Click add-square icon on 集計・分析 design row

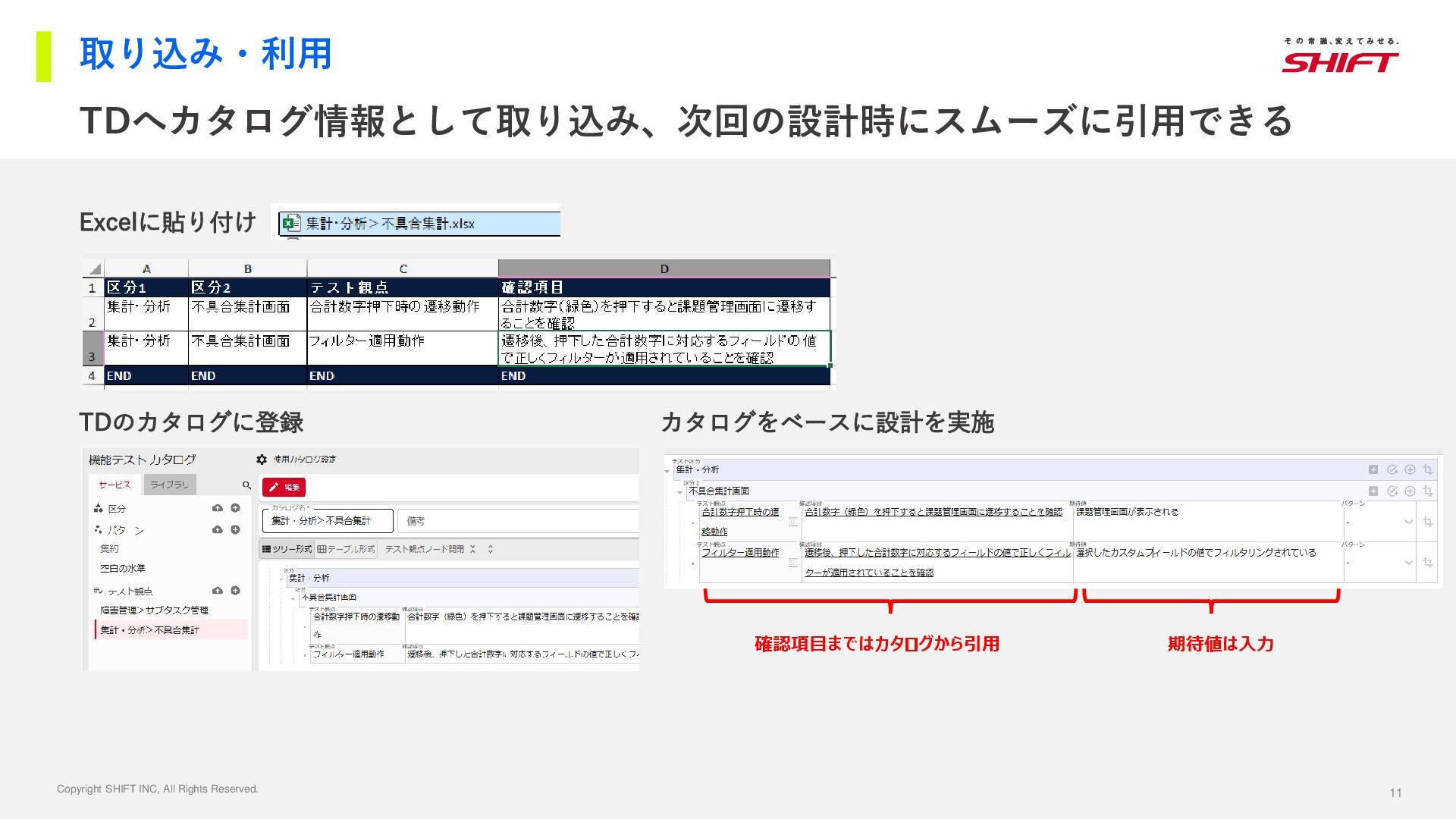pyautogui.click(x=1373, y=469)
